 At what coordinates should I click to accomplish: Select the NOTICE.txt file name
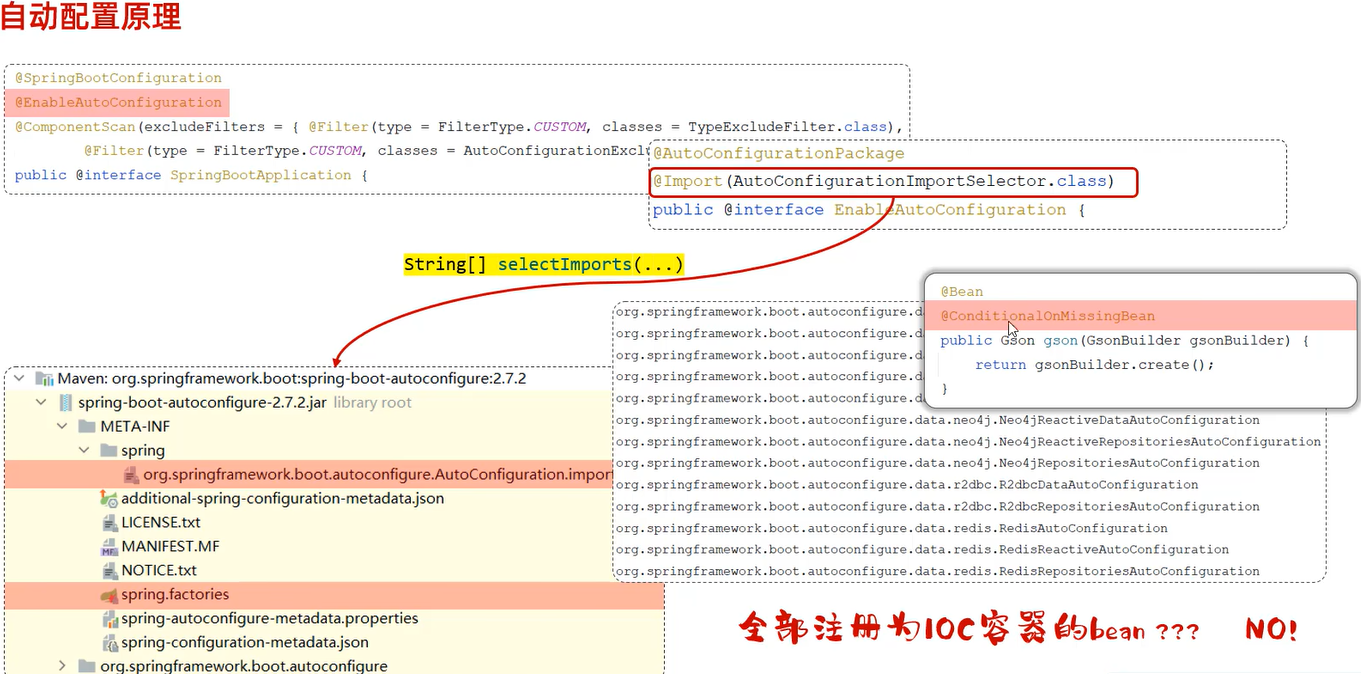point(160,571)
